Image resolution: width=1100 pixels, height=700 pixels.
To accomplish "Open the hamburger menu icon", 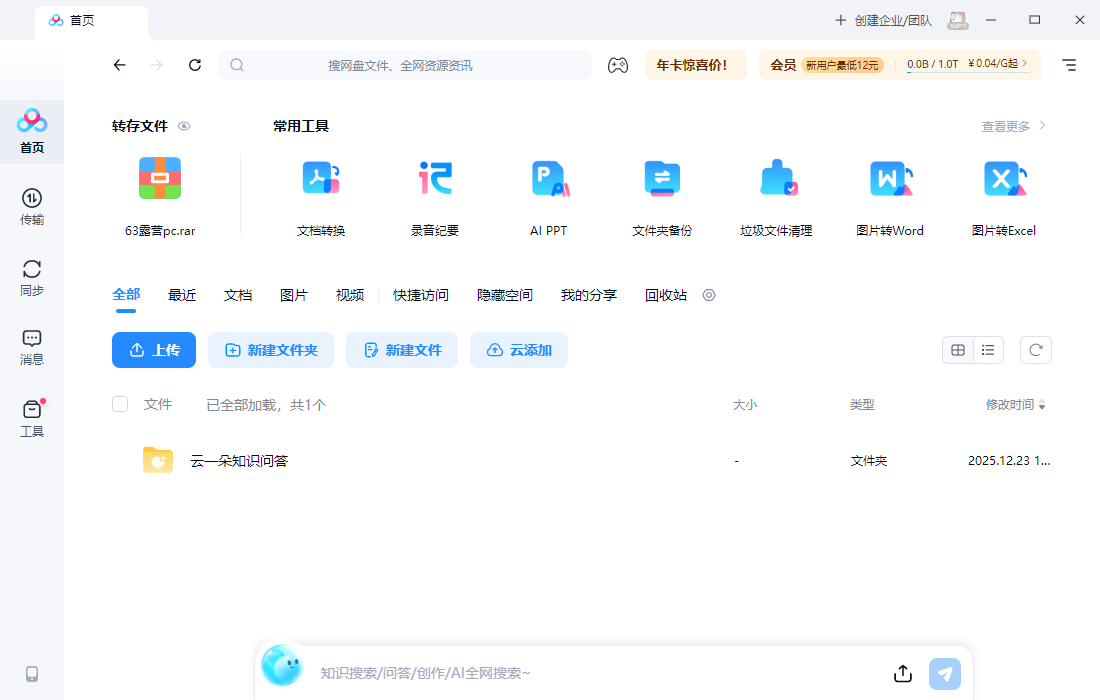I will pyautogui.click(x=1068, y=65).
